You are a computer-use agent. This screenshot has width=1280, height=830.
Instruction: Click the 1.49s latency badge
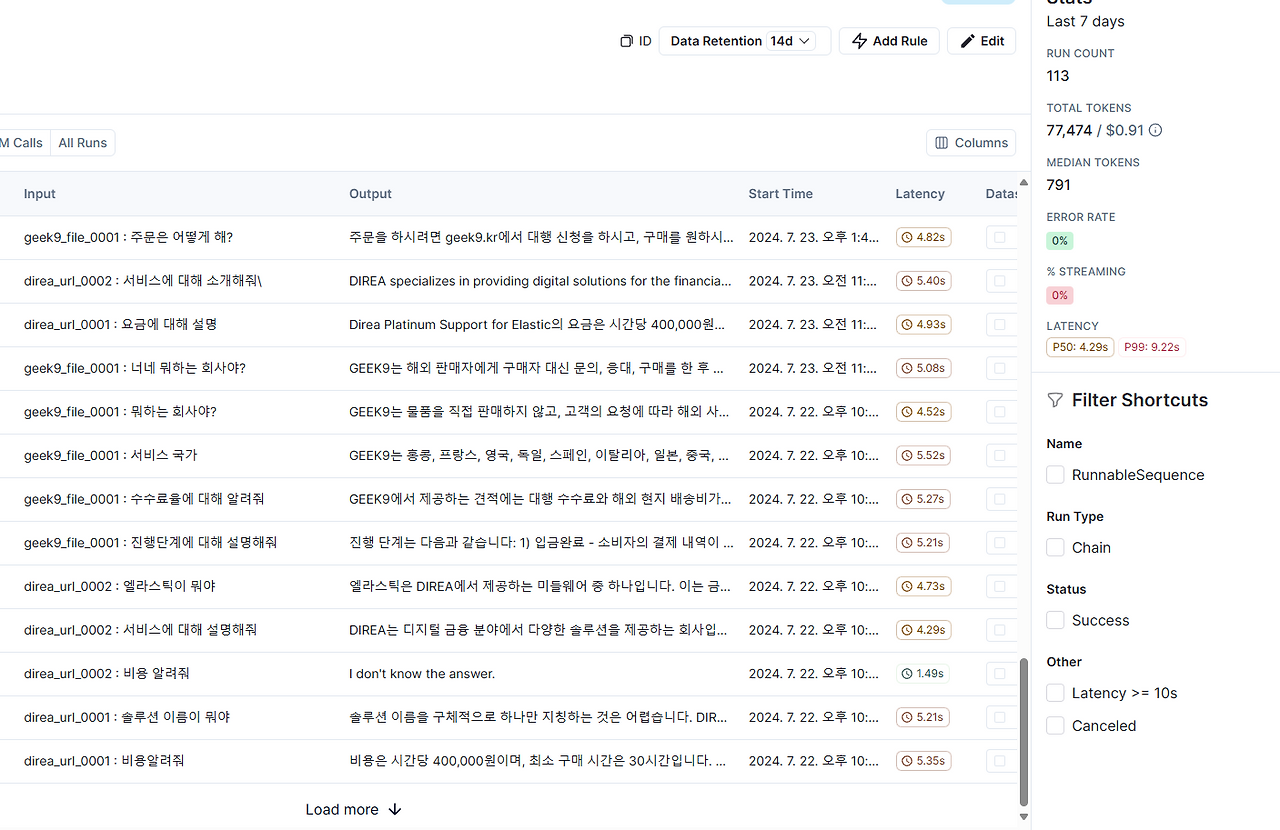[923, 674]
